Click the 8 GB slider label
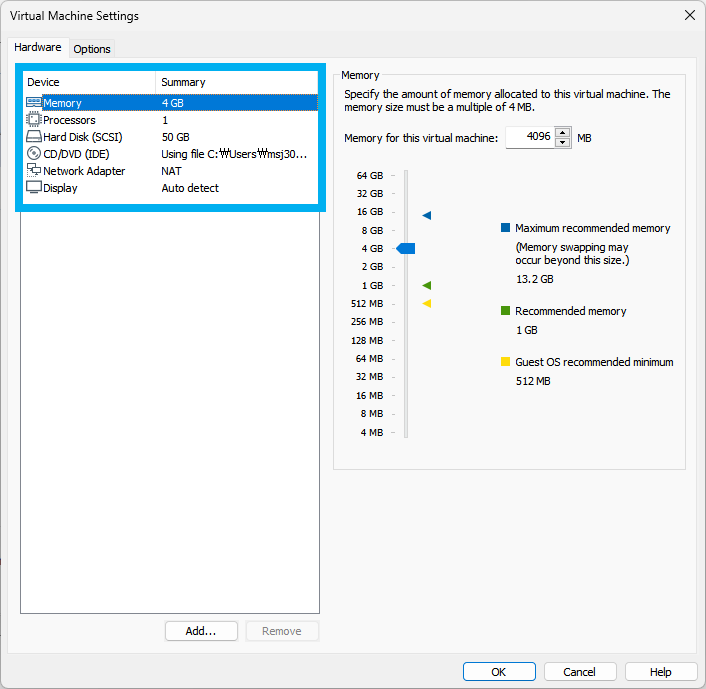 [372, 230]
